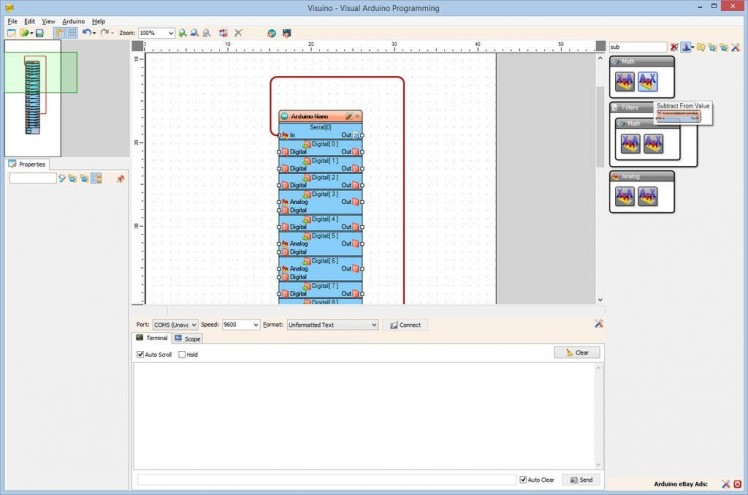This screenshot has height=495, width=748.
Task: Expand the Format dropdown
Action: [x=373, y=325]
